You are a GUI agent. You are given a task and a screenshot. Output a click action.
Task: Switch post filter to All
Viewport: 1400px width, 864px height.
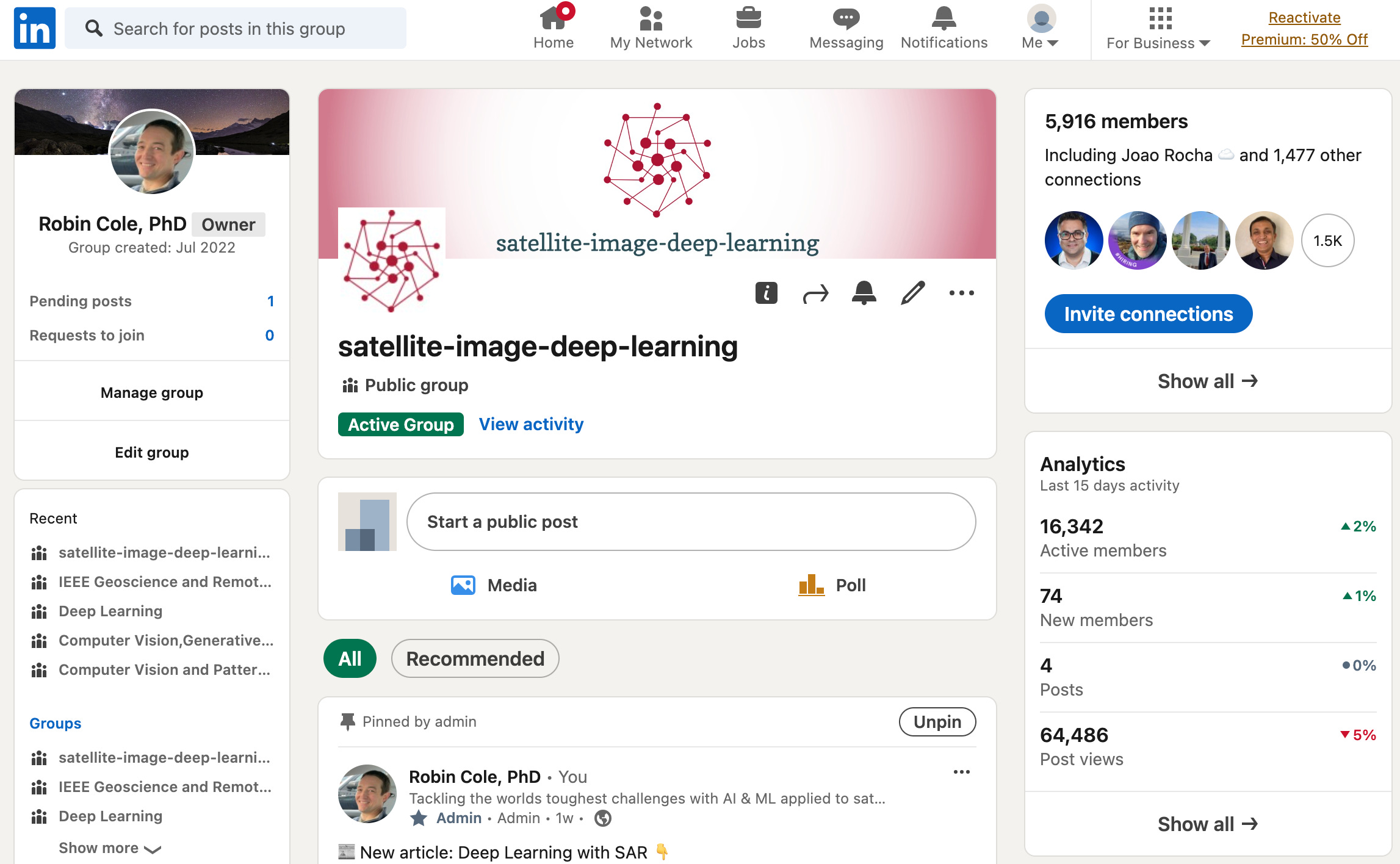point(350,658)
